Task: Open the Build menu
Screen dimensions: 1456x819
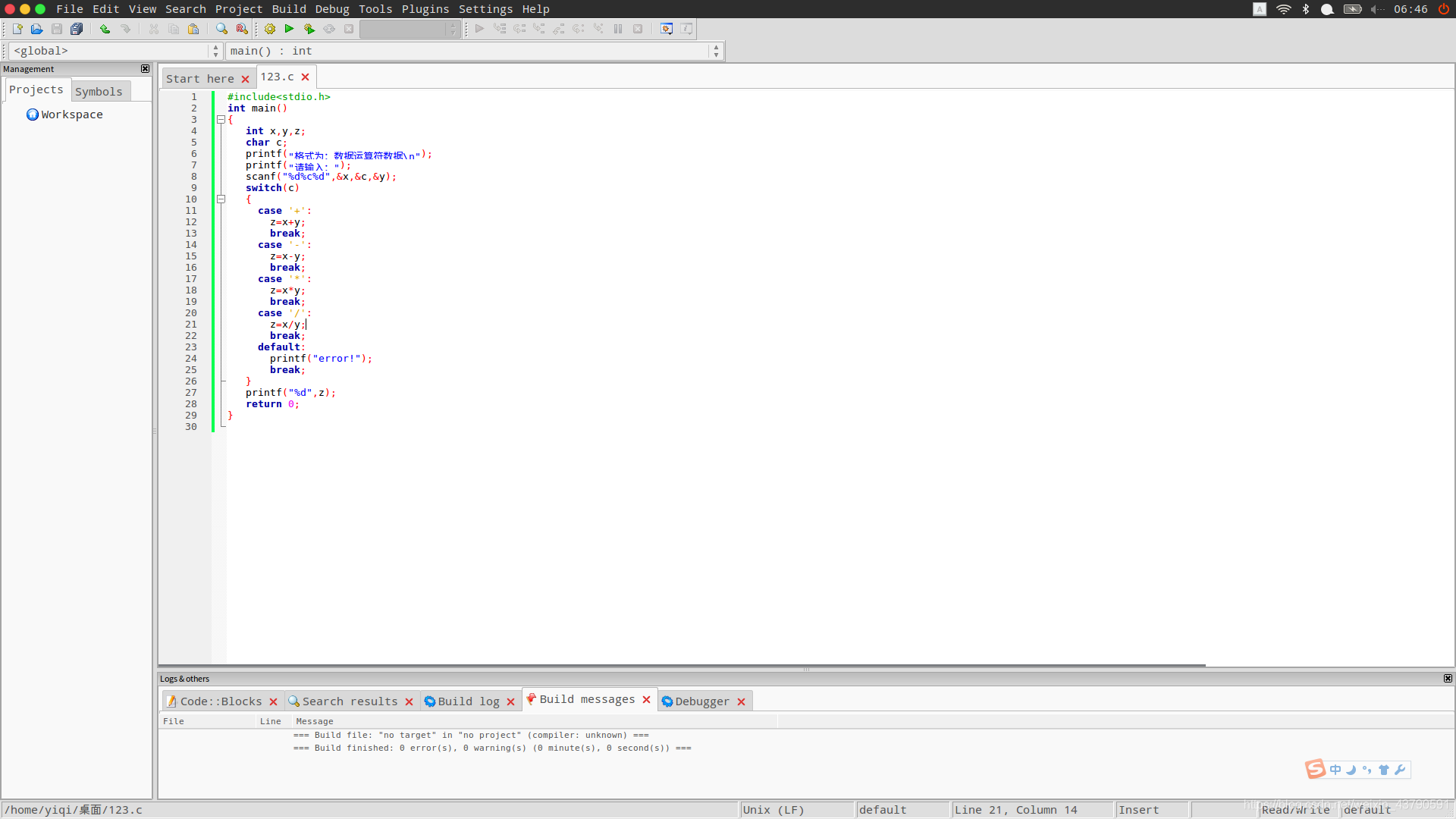Action: pos(289,9)
